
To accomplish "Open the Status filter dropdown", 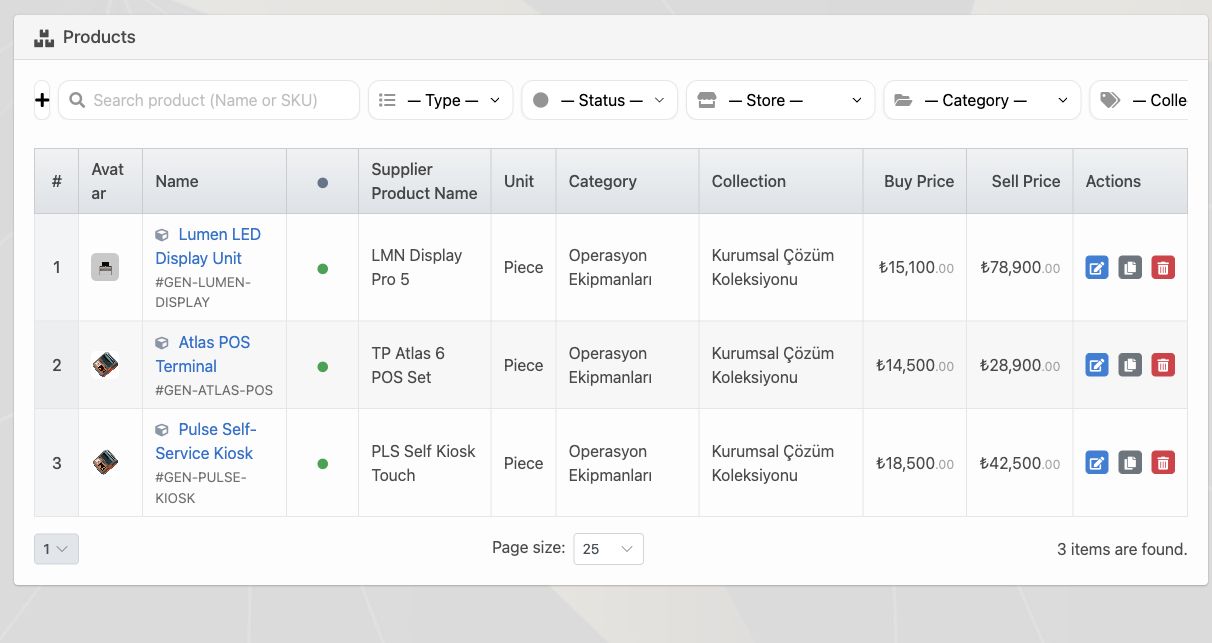I will coord(599,100).
